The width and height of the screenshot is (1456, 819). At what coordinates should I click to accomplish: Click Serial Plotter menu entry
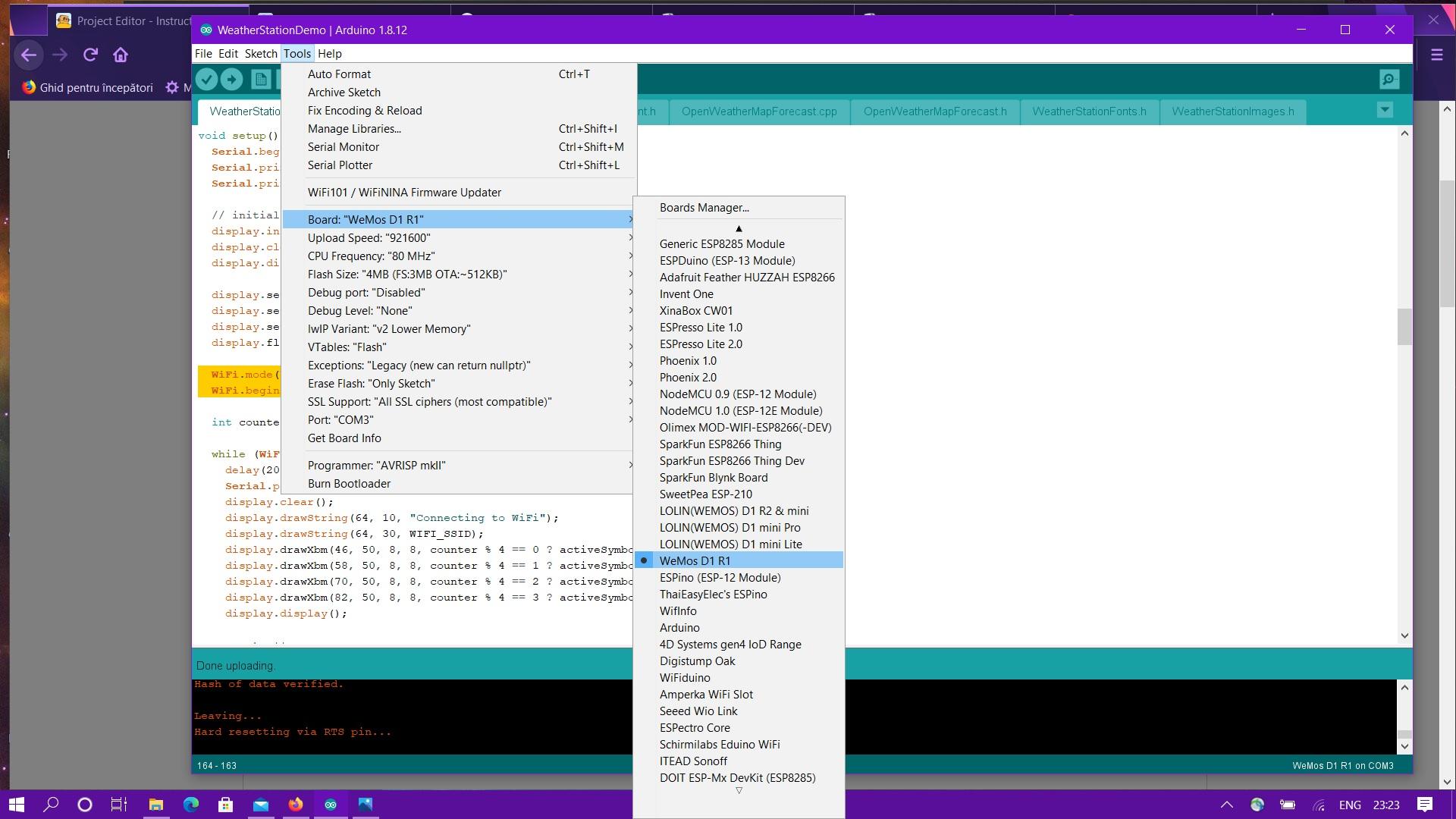click(x=459, y=165)
